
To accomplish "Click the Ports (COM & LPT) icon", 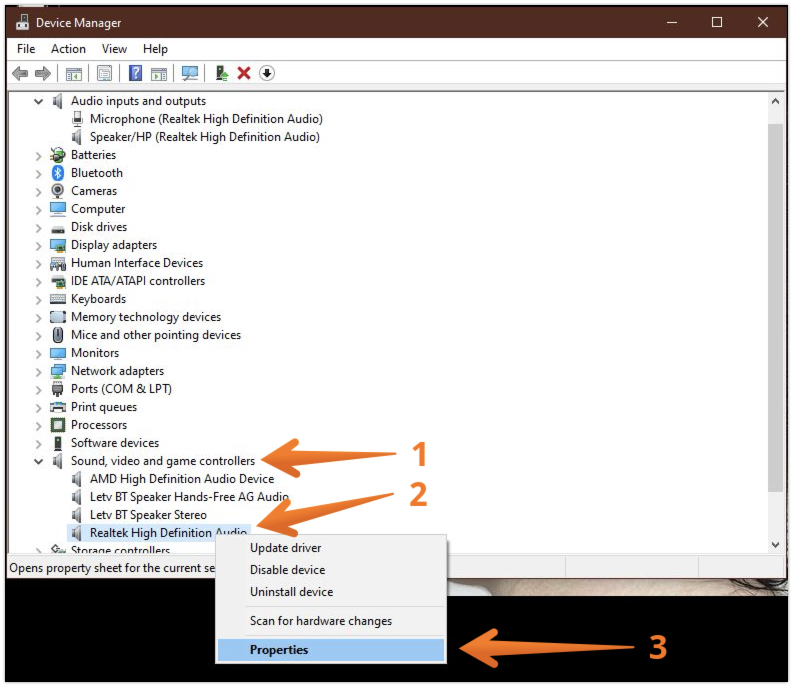I will point(58,389).
